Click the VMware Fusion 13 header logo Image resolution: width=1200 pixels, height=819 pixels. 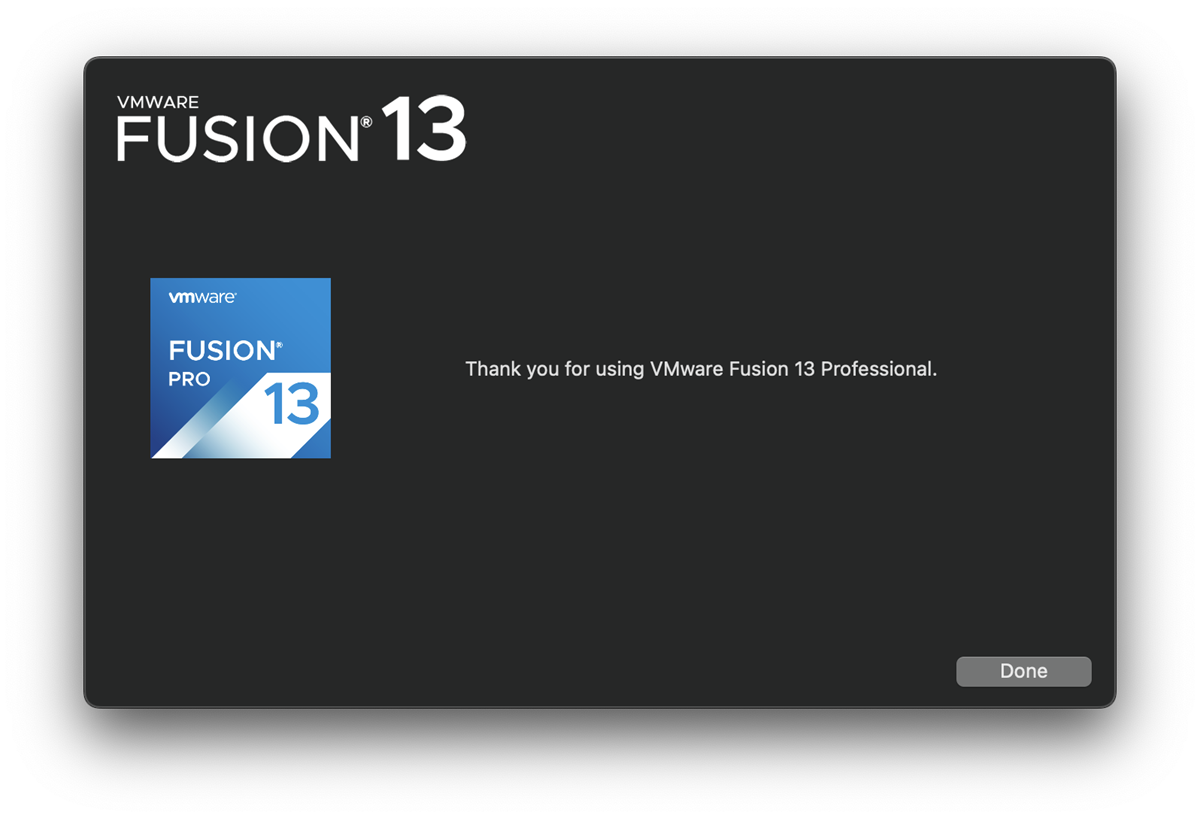click(x=291, y=129)
